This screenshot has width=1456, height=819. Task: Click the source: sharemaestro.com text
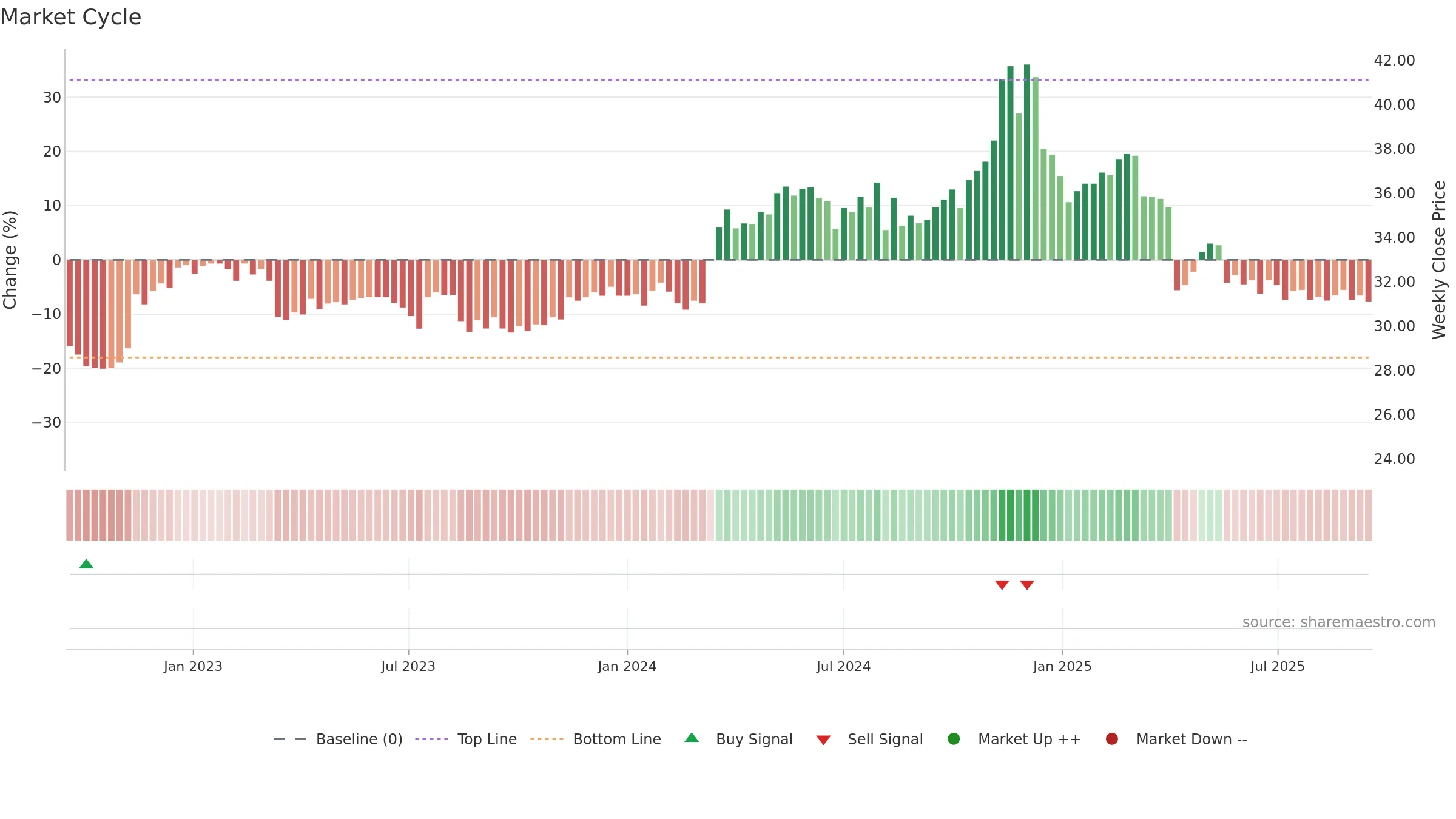(1339, 622)
